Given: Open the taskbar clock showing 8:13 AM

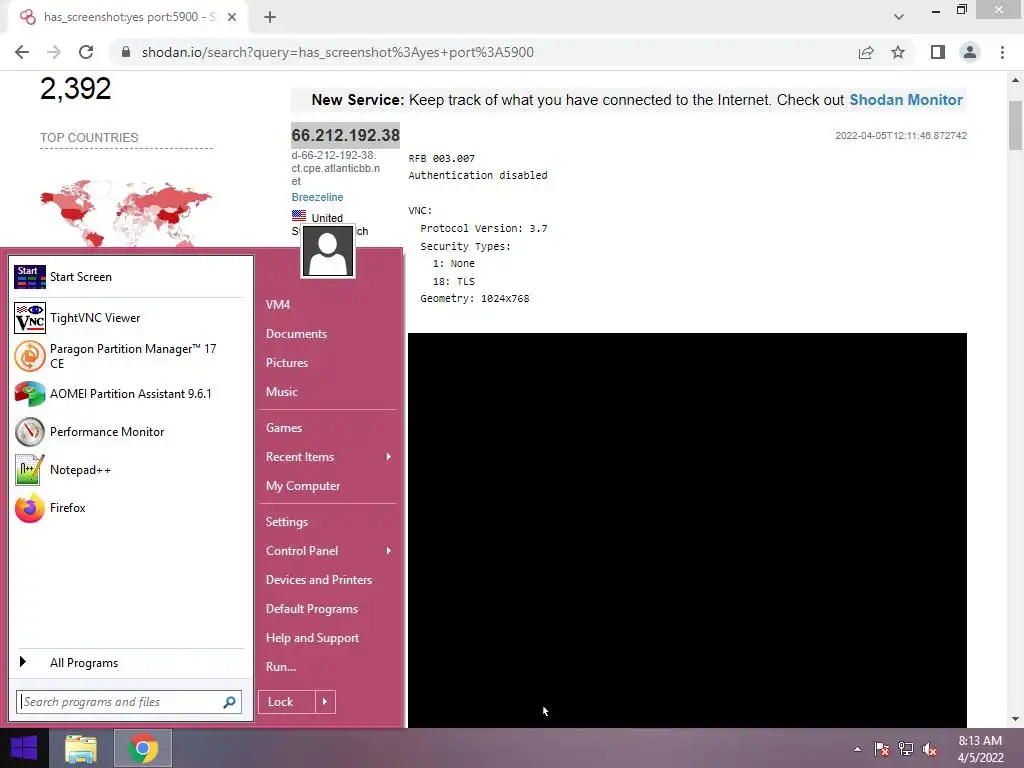Looking at the screenshot, I should (980, 749).
